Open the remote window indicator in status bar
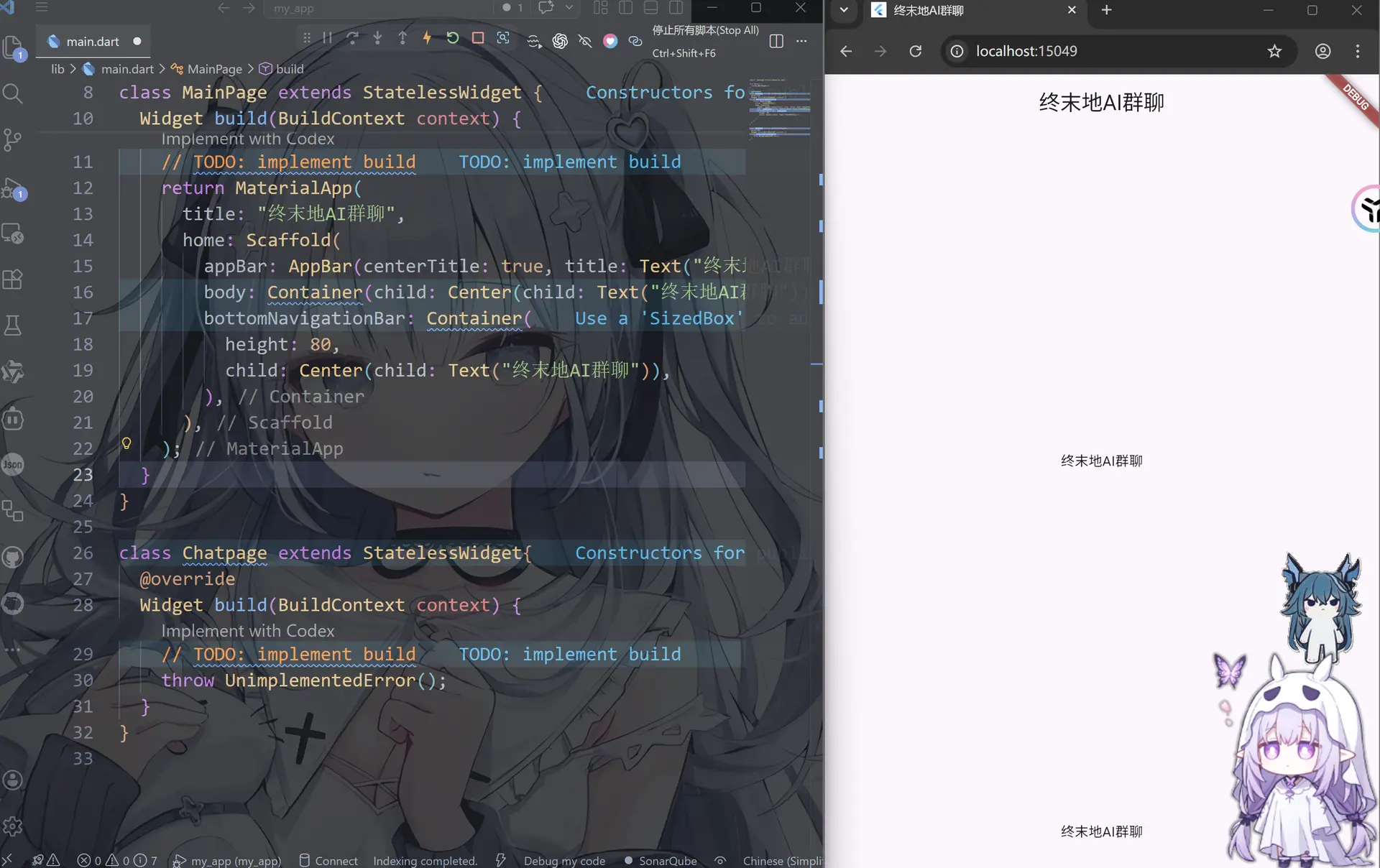Image resolution: width=1380 pixels, height=868 pixels. [x=7, y=860]
